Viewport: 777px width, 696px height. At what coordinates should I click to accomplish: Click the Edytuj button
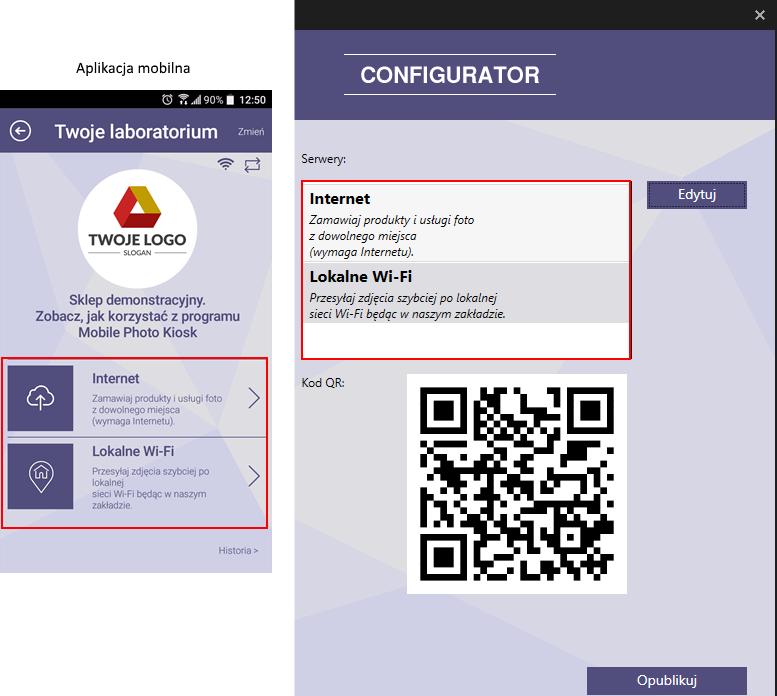point(697,195)
